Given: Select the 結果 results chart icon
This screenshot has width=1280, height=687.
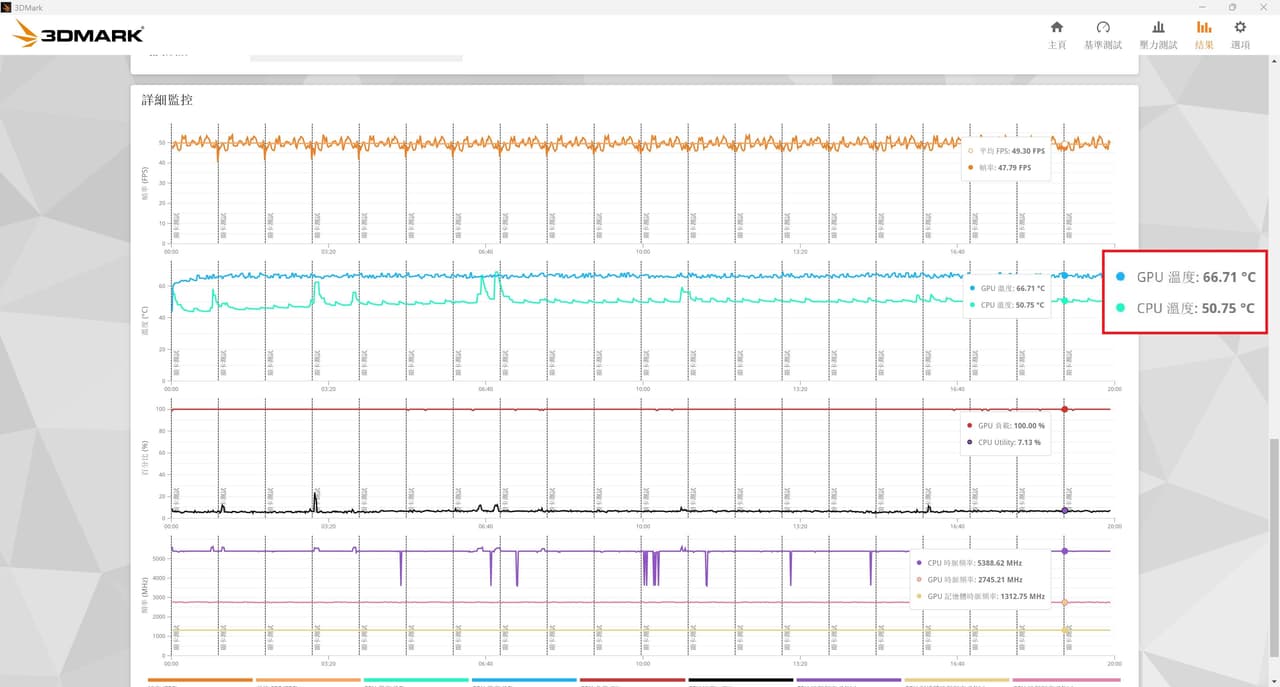Looking at the screenshot, I should coord(1204,35).
